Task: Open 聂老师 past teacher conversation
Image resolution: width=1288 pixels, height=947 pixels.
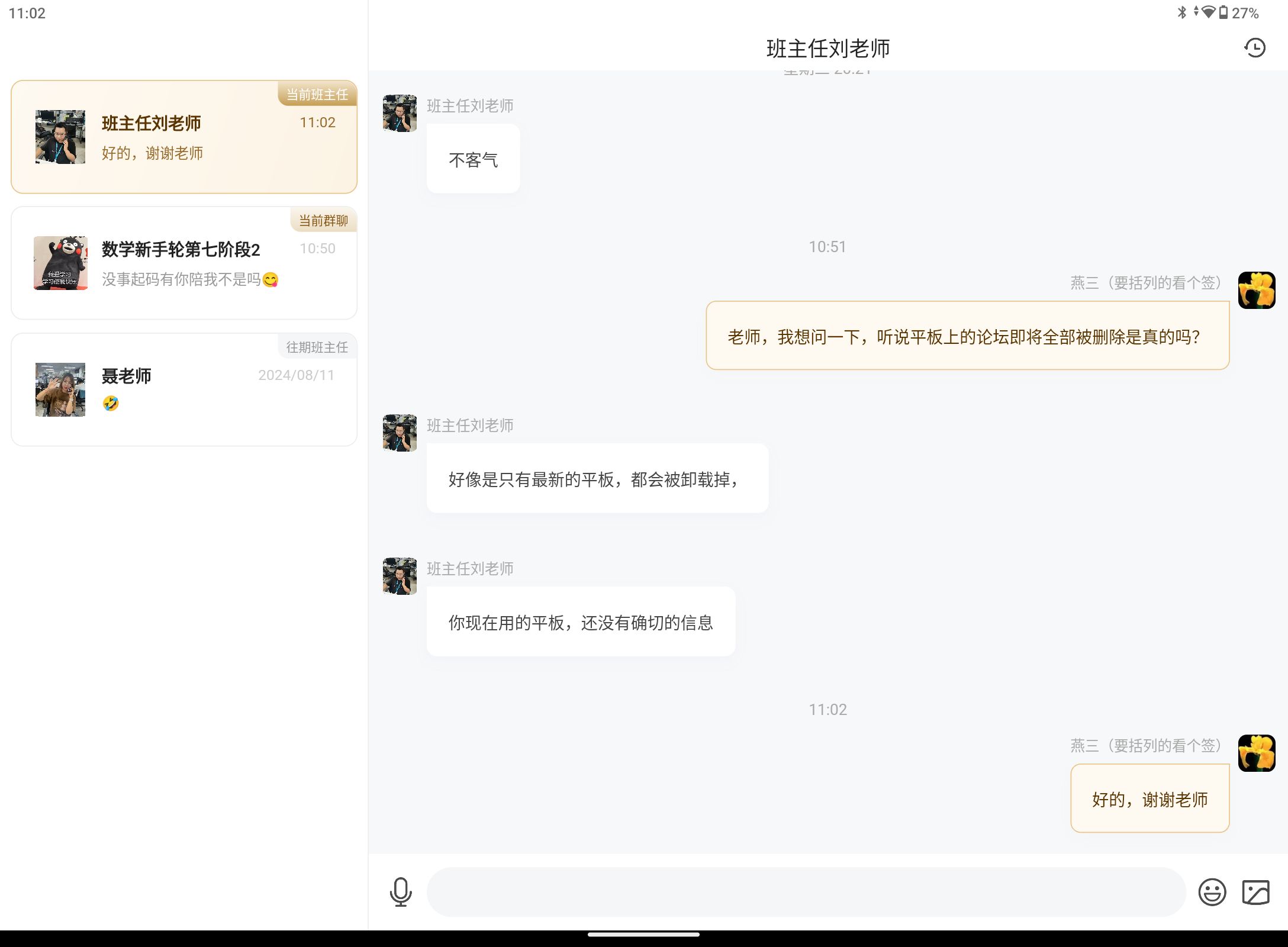Action: click(184, 389)
